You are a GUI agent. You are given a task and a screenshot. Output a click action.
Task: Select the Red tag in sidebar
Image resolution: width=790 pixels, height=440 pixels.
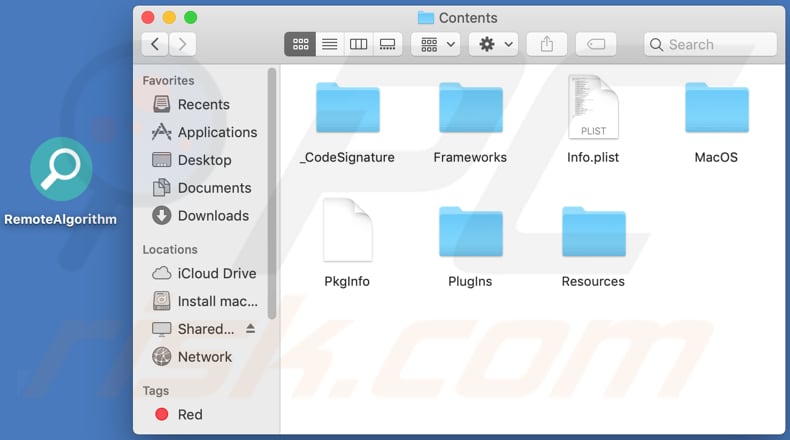pos(189,414)
